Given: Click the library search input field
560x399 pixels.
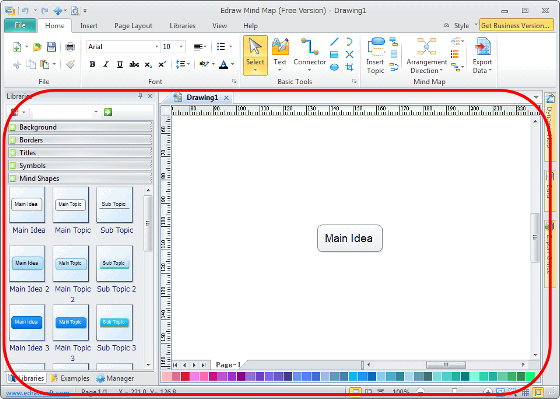Looking at the screenshot, I should pyautogui.click(x=65, y=112).
